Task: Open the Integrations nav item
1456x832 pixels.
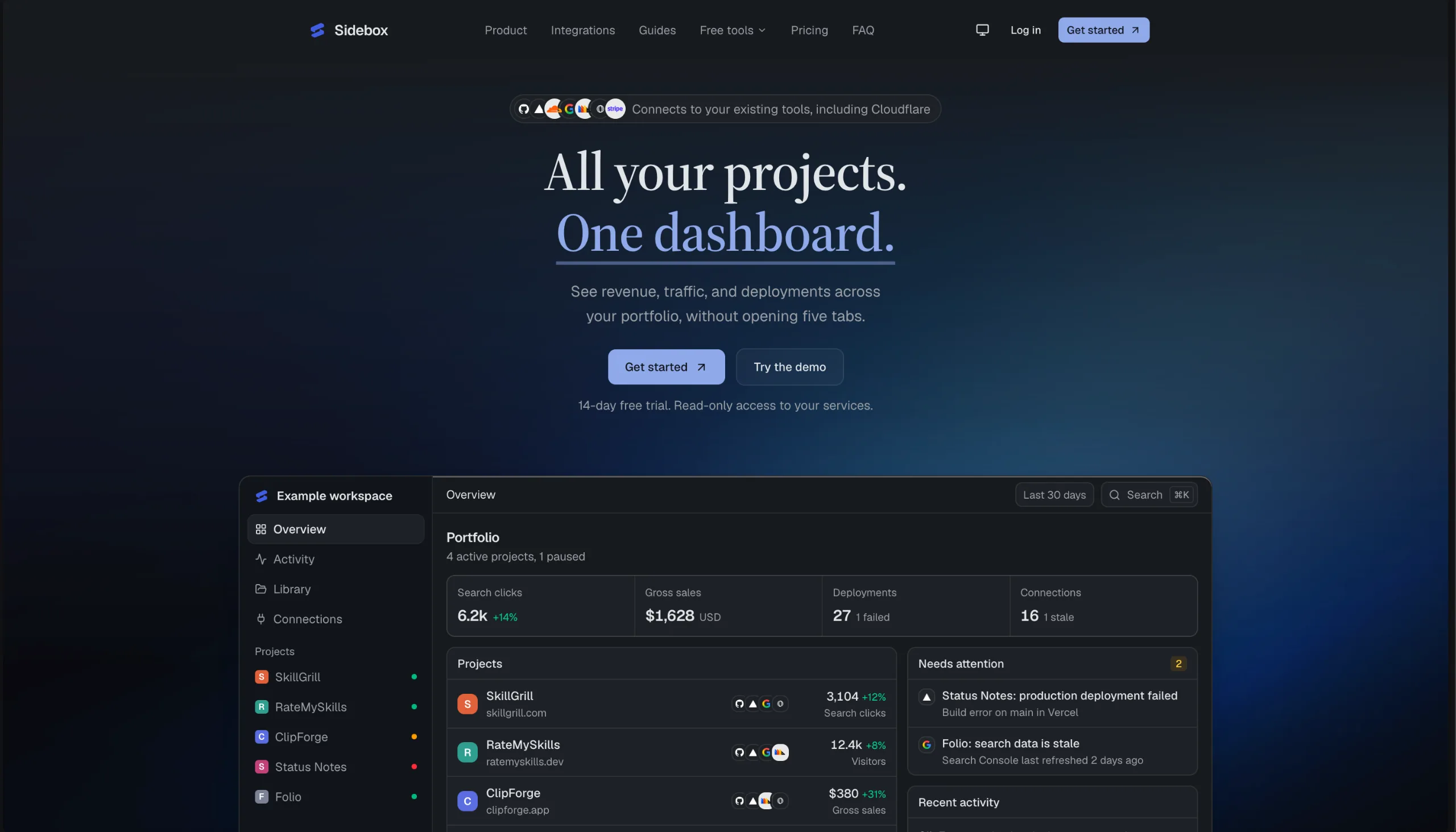Action: click(x=583, y=30)
